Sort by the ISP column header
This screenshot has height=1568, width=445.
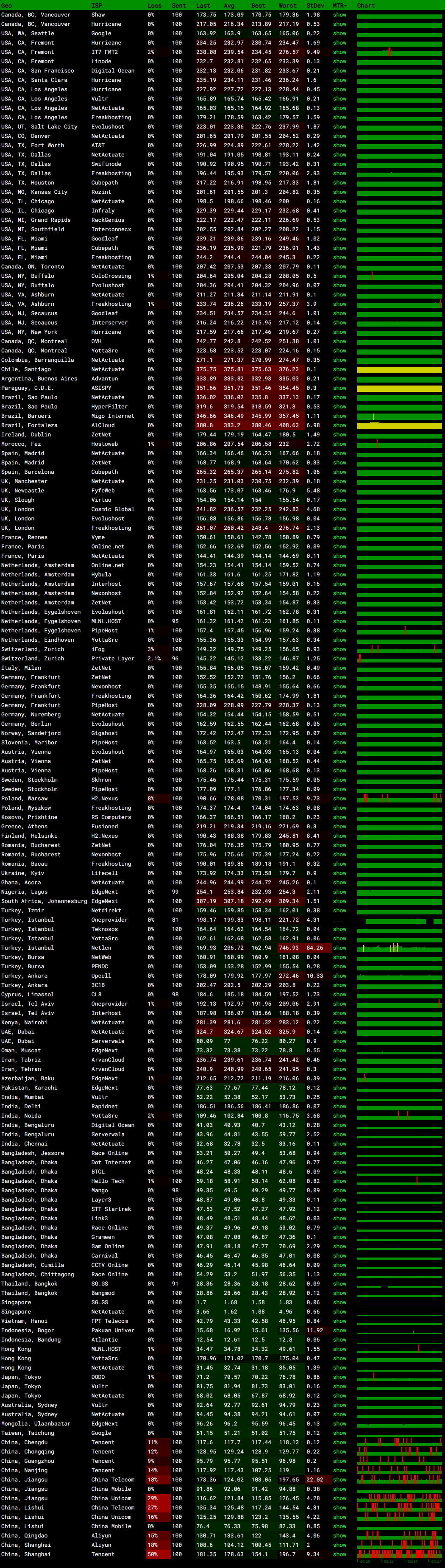tap(97, 6)
